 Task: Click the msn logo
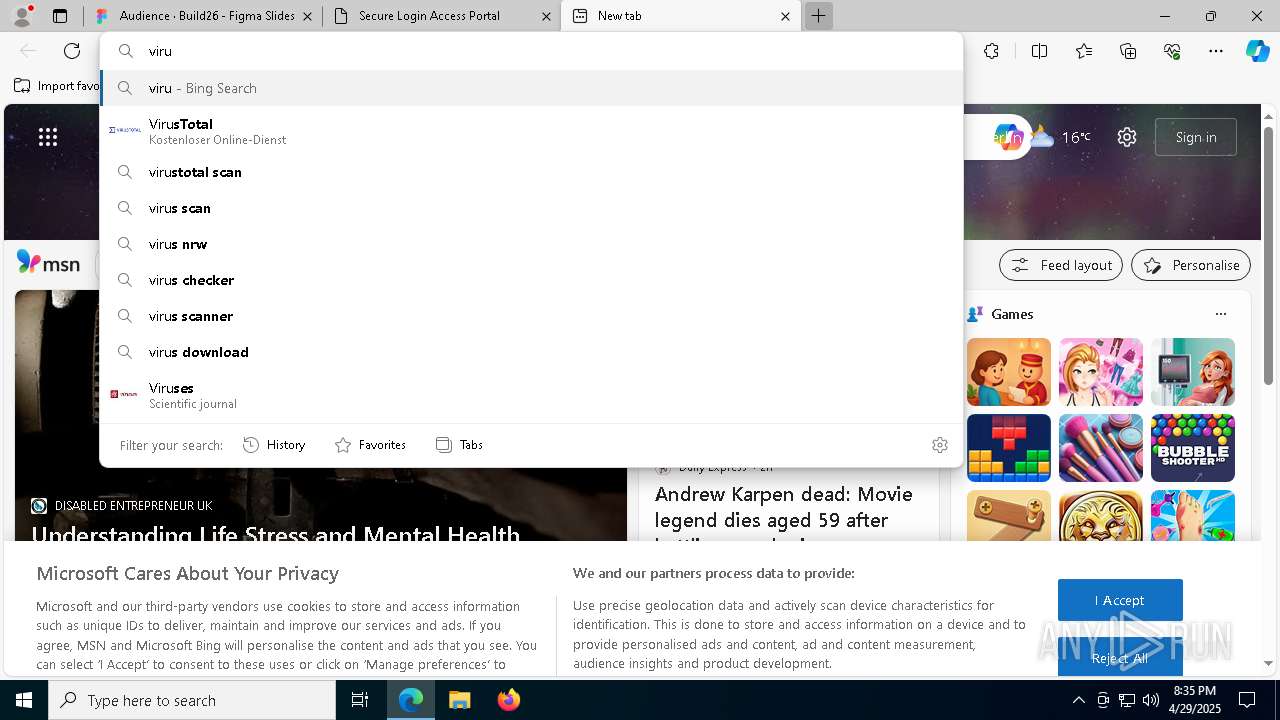tap(48, 263)
